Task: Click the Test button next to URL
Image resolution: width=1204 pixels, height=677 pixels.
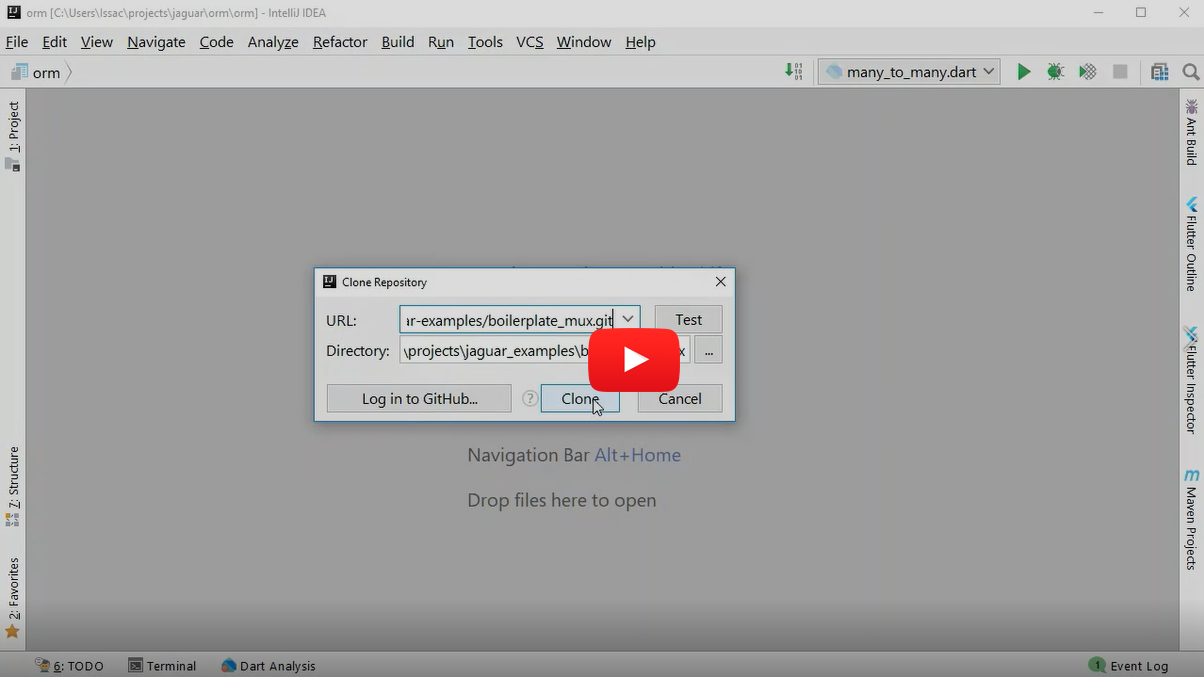Action: [688, 320]
